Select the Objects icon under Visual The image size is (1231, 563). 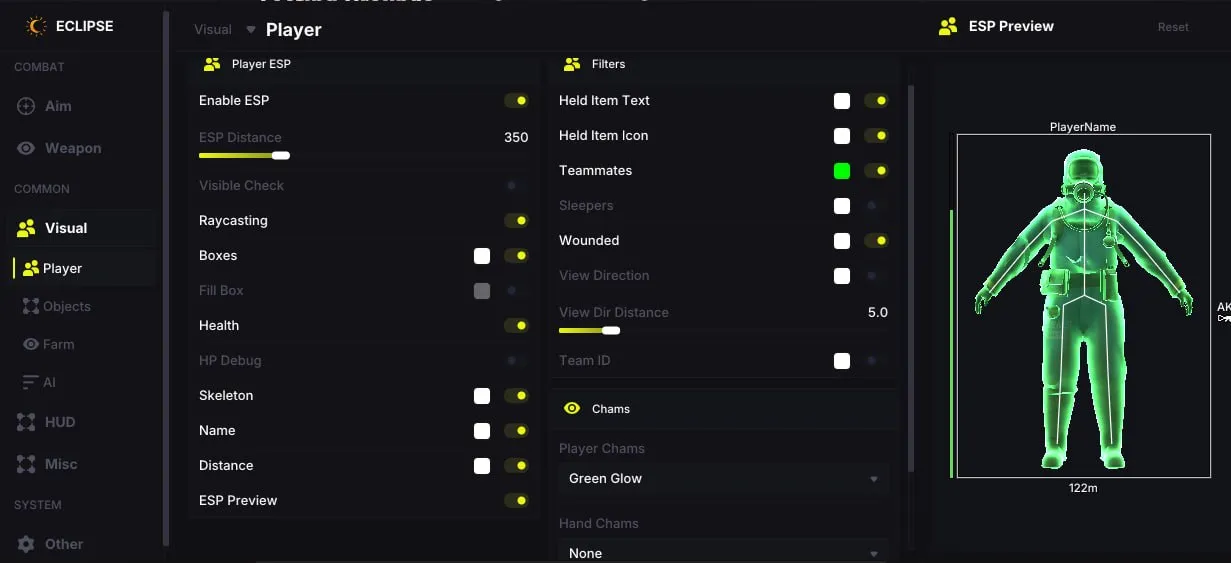pos(31,306)
